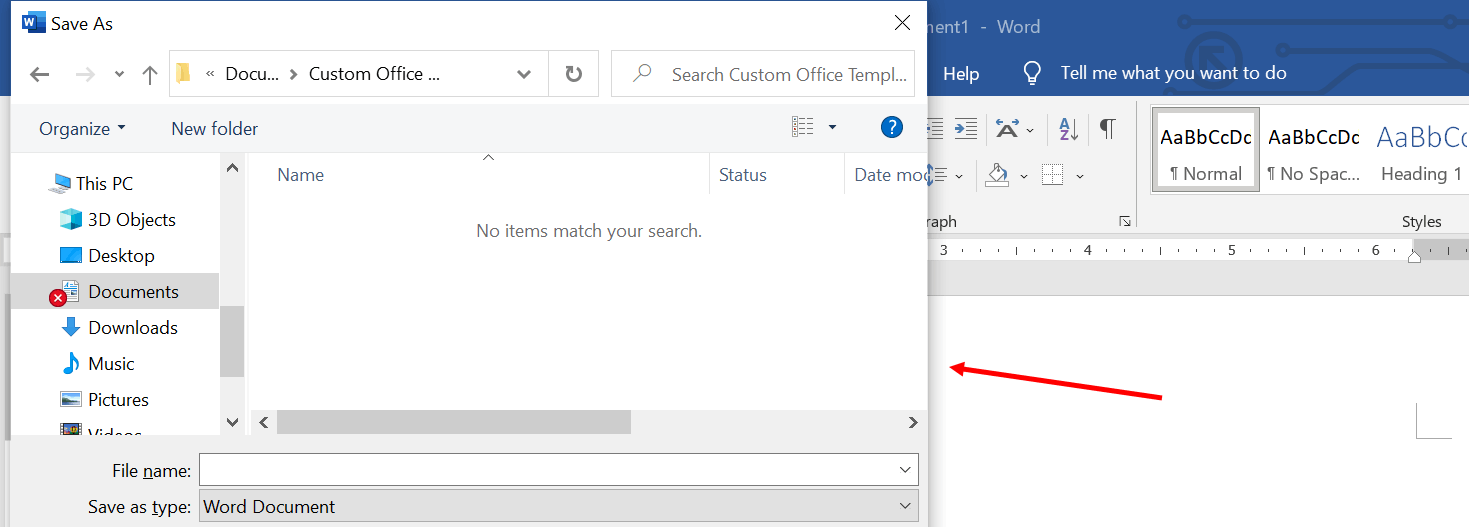Screen dimensions: 1469x527
Task: Apply the No Spacing style
Action: coord(1314,149)
